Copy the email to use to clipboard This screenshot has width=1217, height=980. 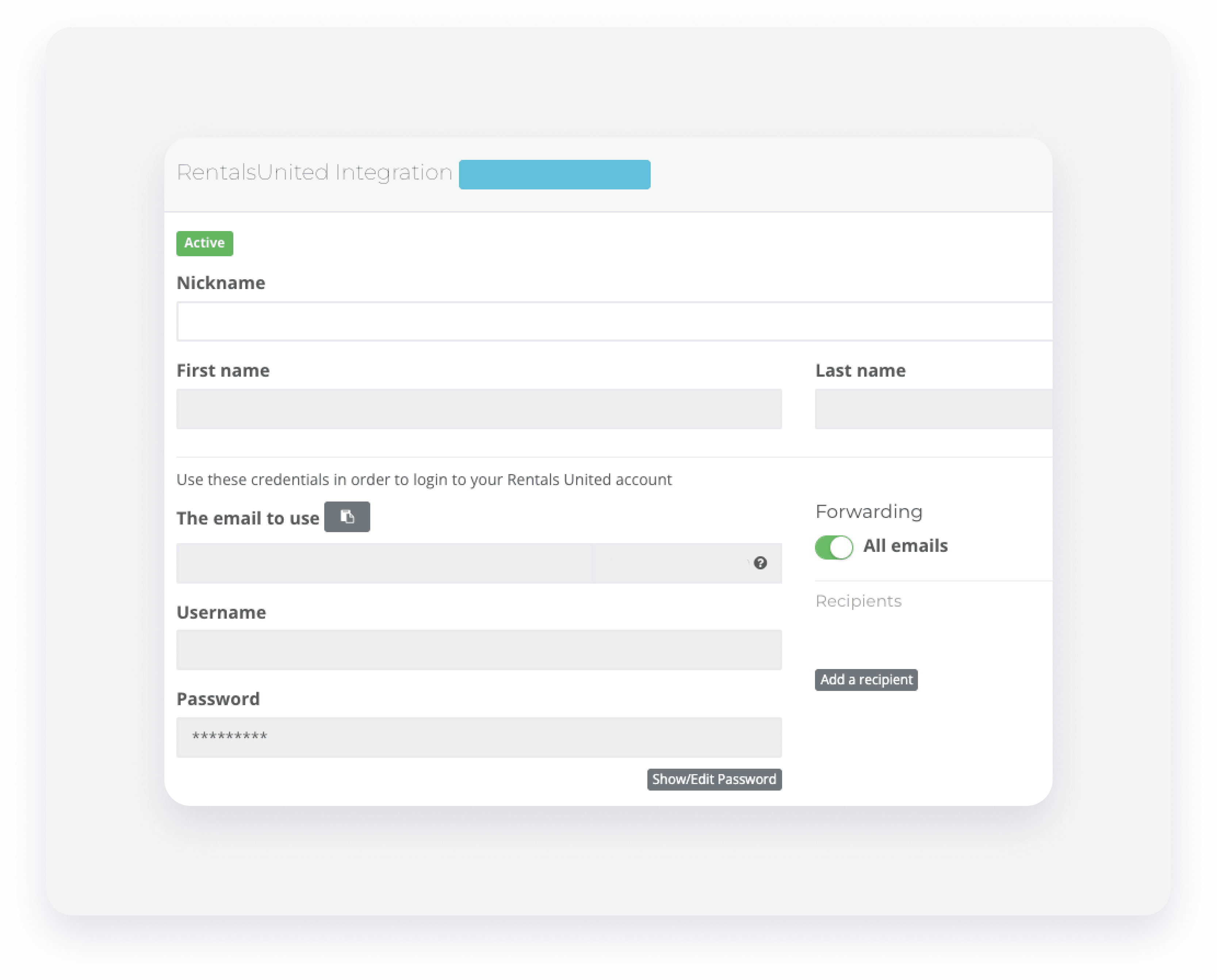pos(347,516)
